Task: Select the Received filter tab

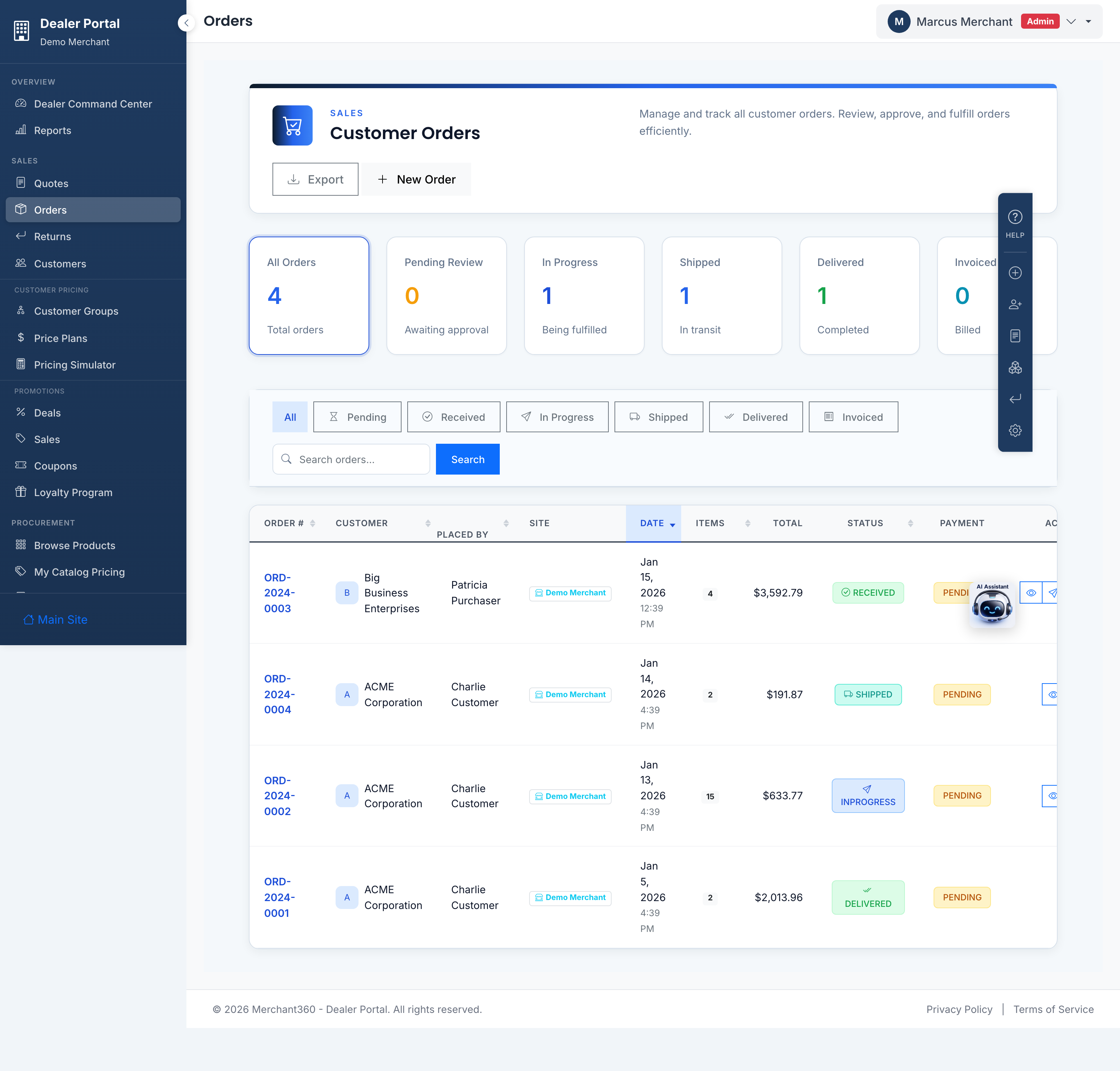Action: point(454,417)
